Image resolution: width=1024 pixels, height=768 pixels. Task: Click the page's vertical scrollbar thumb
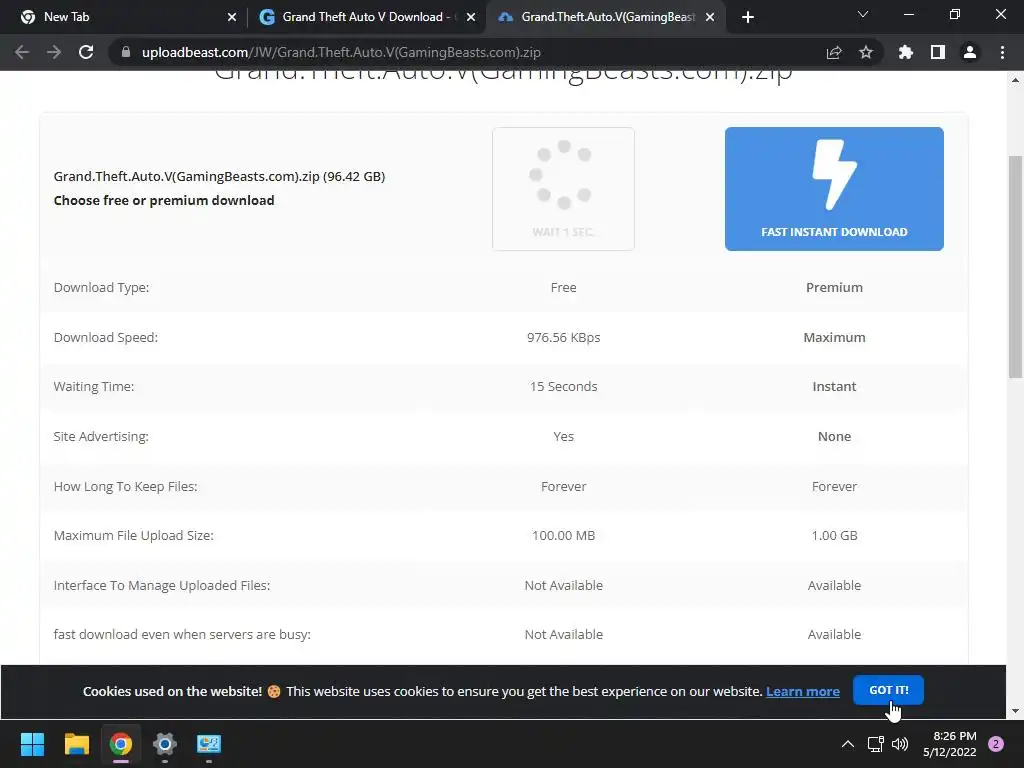1015,266
